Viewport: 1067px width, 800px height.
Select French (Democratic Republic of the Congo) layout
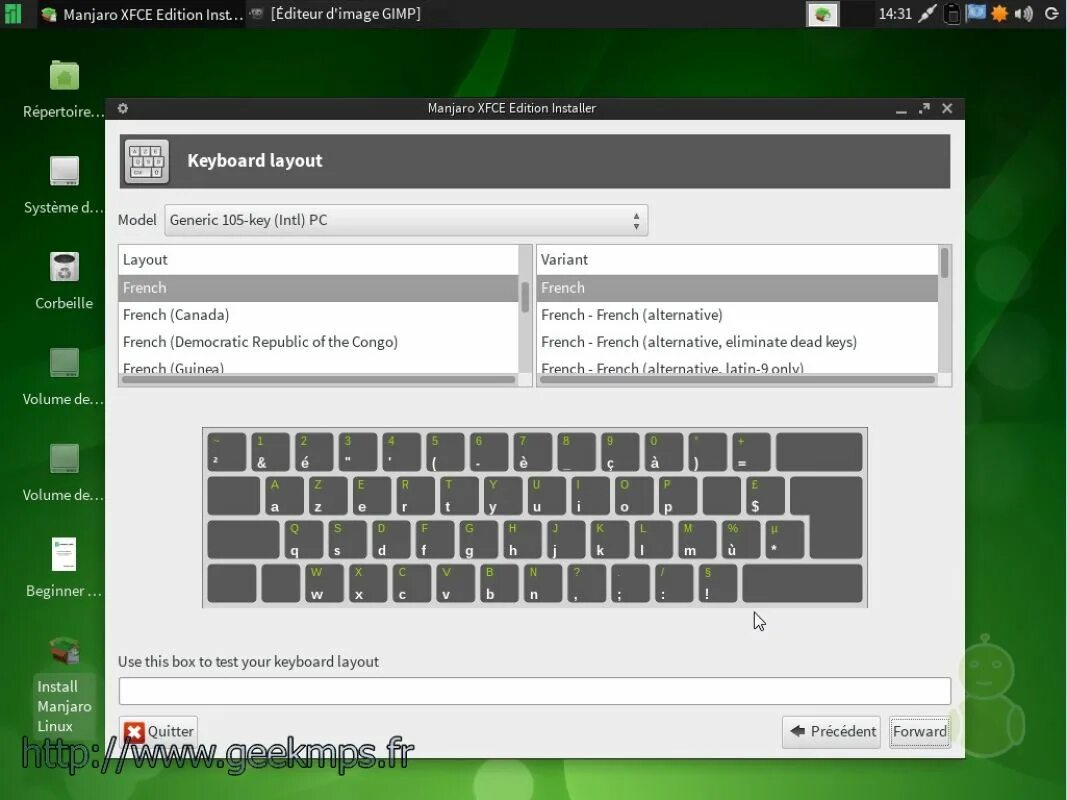tap(318, 341)
